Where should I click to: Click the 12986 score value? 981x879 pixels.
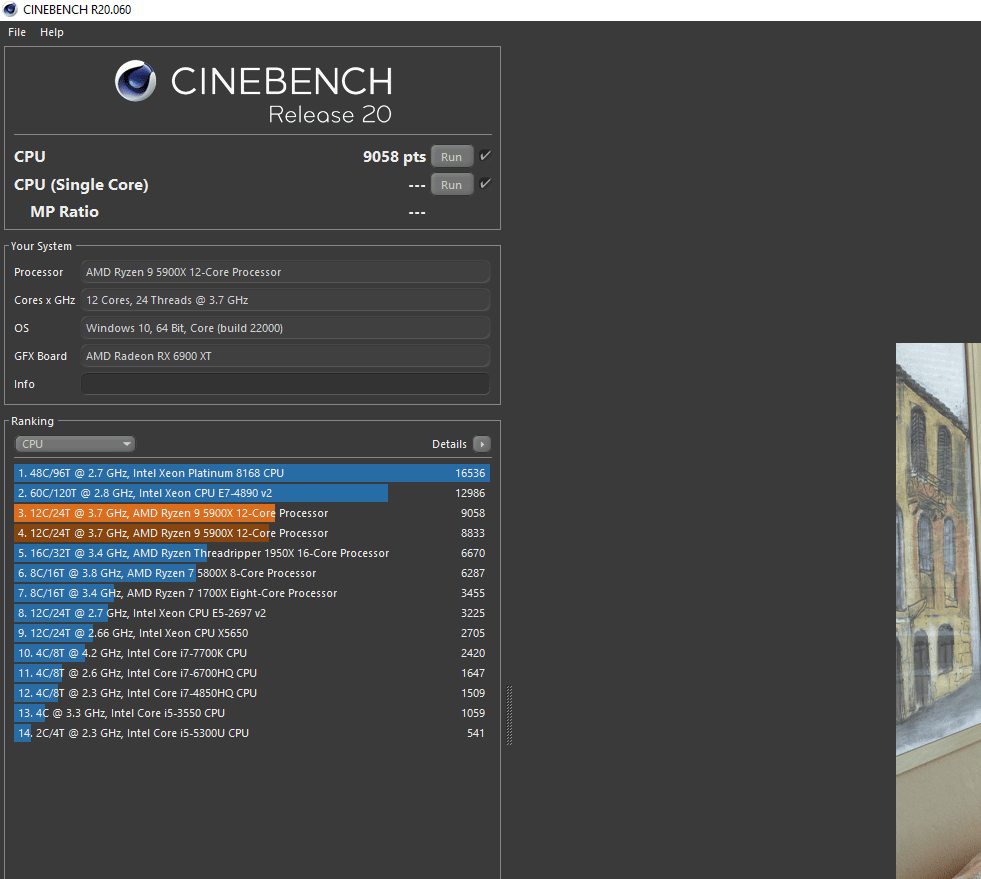[x=470, y=493]
